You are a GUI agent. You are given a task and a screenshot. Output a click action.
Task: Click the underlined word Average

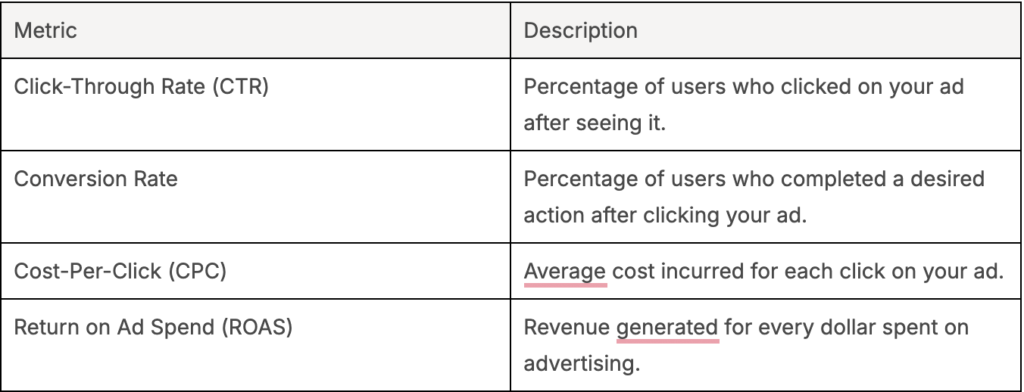(565, 271)
